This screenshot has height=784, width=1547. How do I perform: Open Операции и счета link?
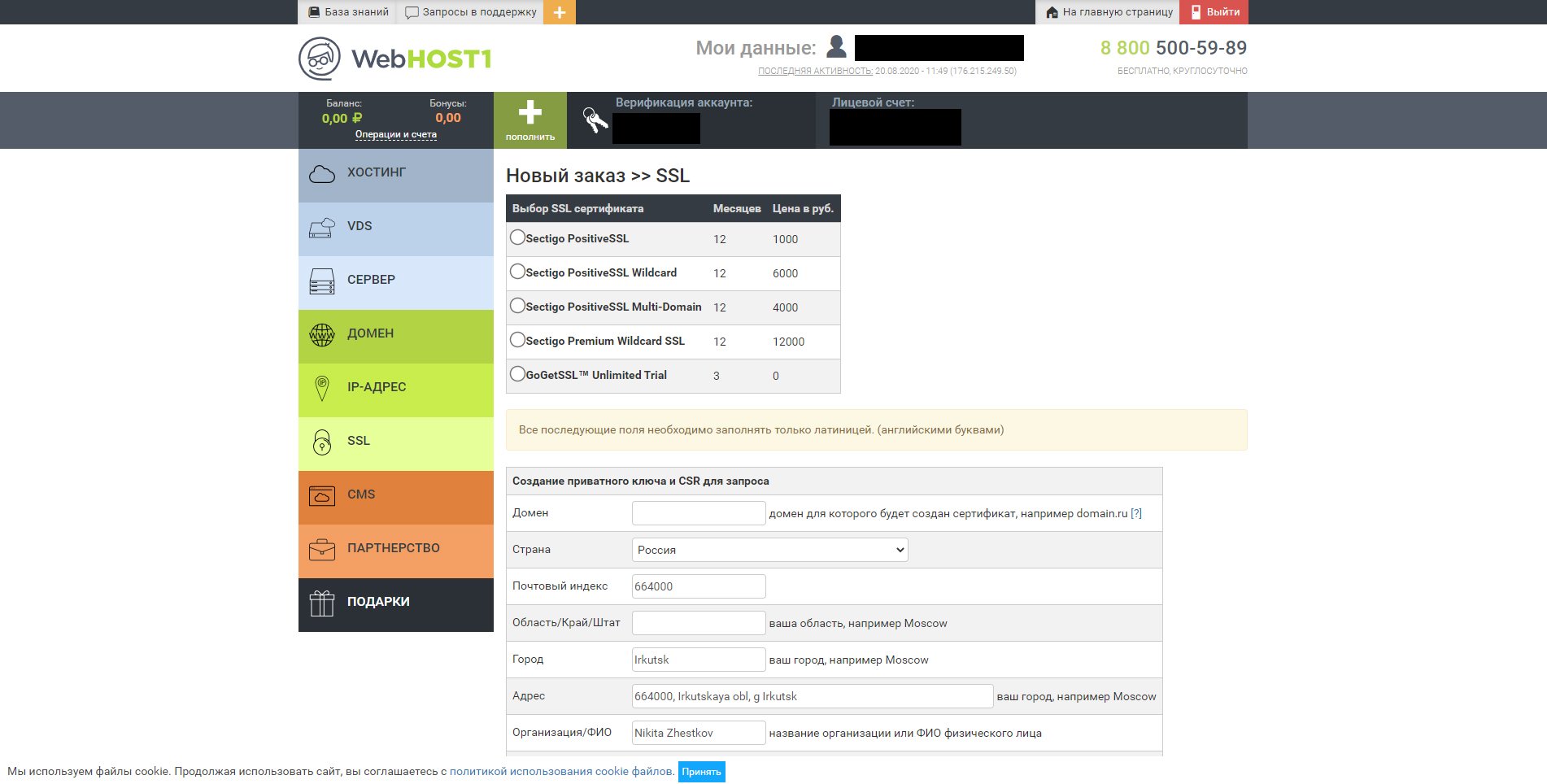pyautogui.click(x=396, y=134)
